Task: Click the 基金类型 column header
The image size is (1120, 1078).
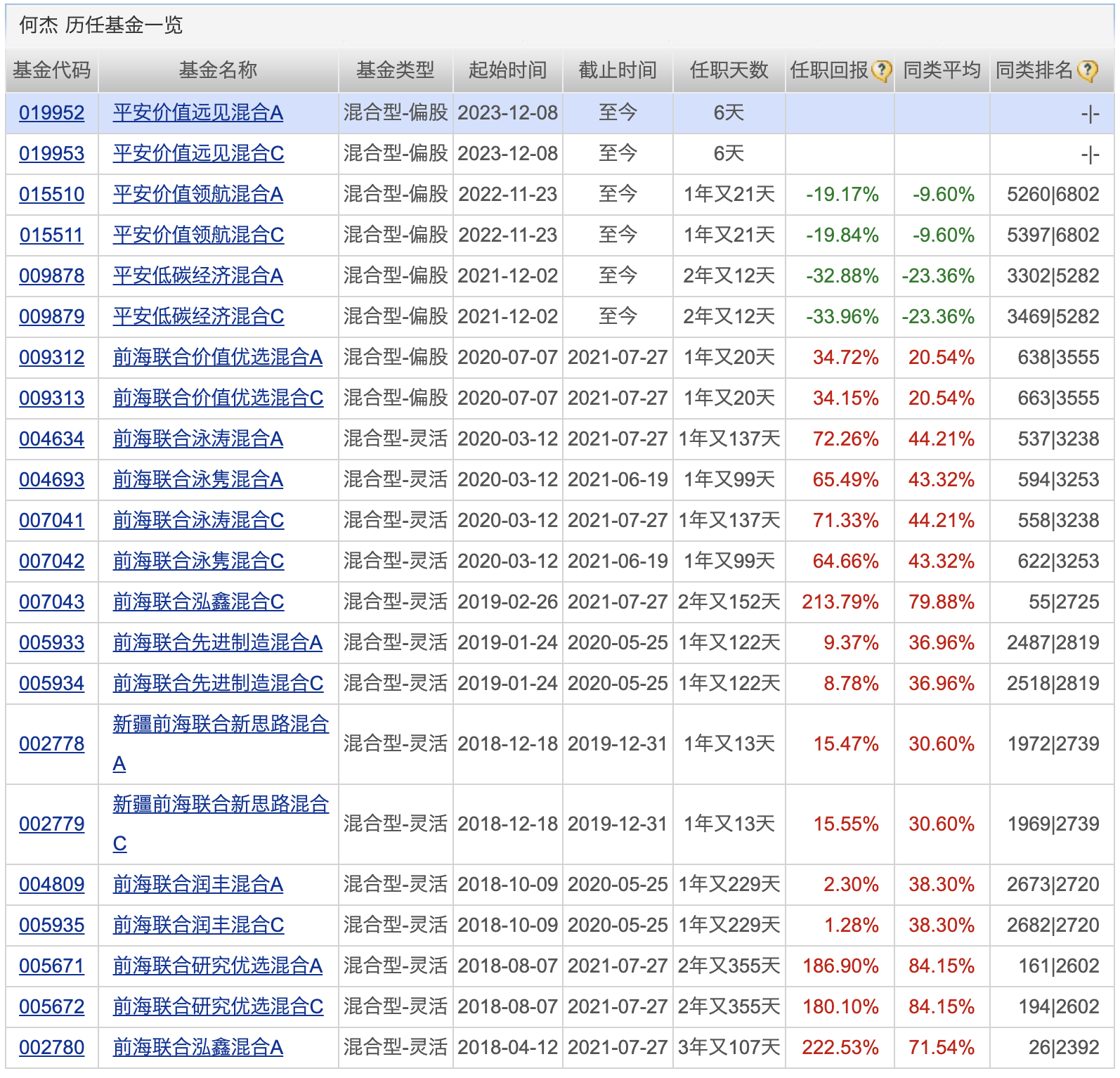Action: [396, 70]
